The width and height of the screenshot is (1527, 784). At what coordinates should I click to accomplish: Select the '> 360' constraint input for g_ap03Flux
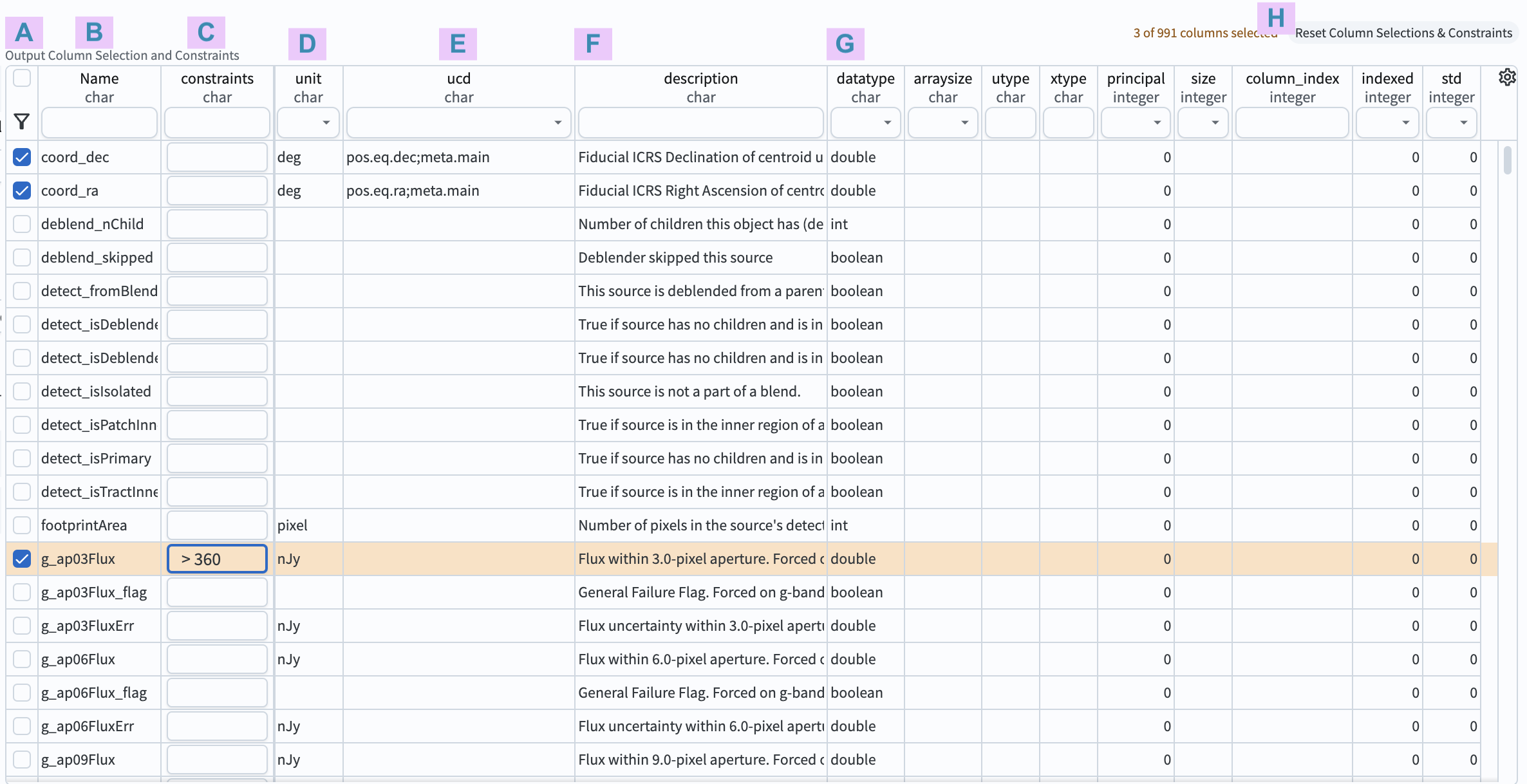[x=216, y=559]
